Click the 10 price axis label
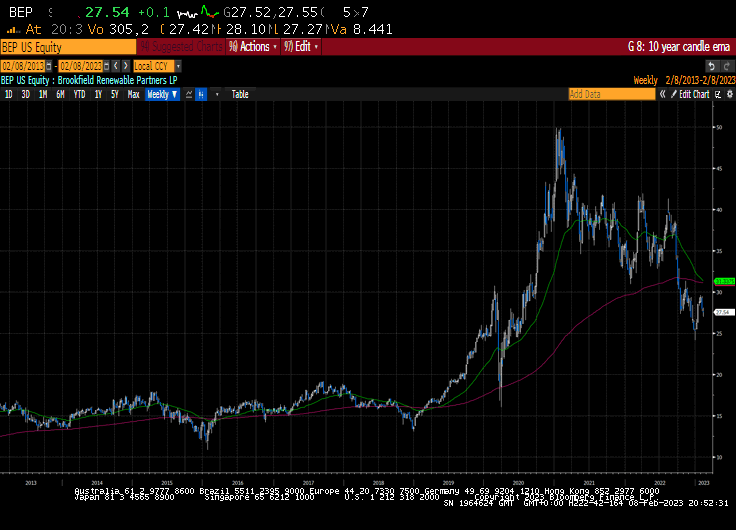 [720, 457]
